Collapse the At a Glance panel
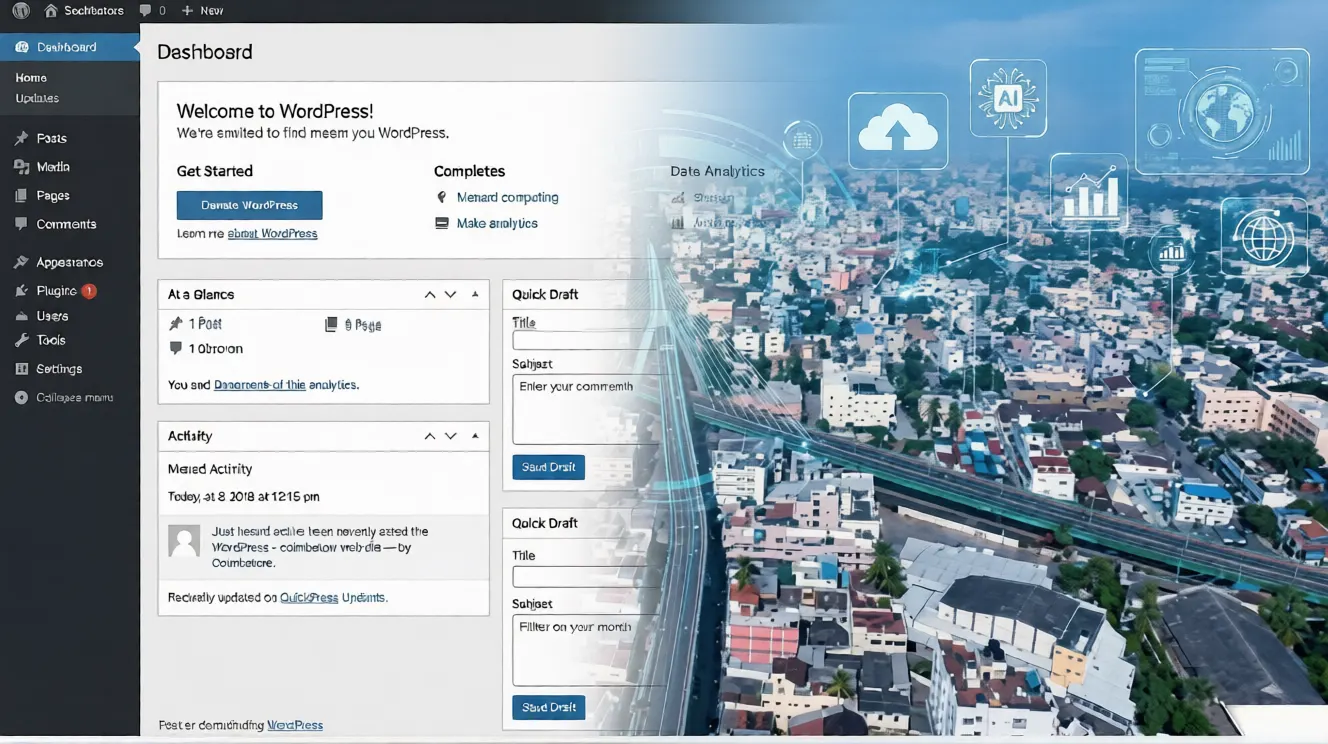 [x=475, y=295]
